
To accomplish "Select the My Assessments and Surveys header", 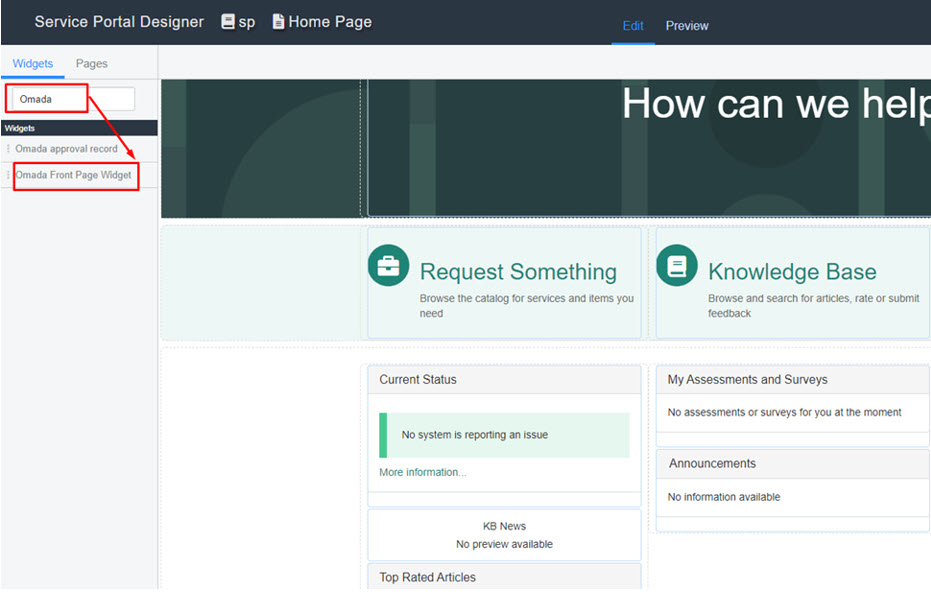I will [792, 380].
